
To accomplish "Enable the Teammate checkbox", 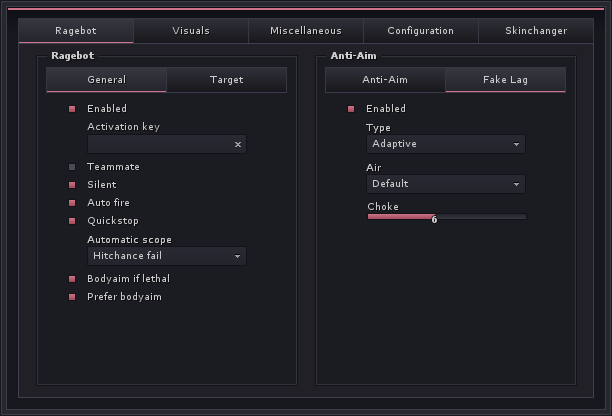I will [x=72, y=167].
